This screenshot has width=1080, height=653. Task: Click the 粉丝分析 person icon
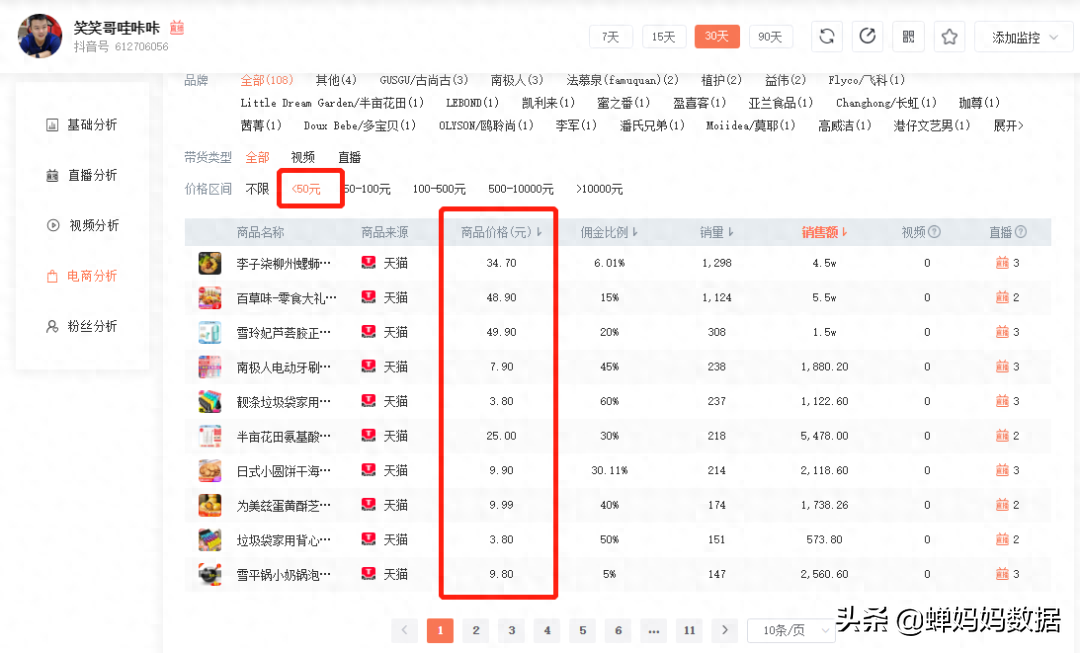click(52, 326)
